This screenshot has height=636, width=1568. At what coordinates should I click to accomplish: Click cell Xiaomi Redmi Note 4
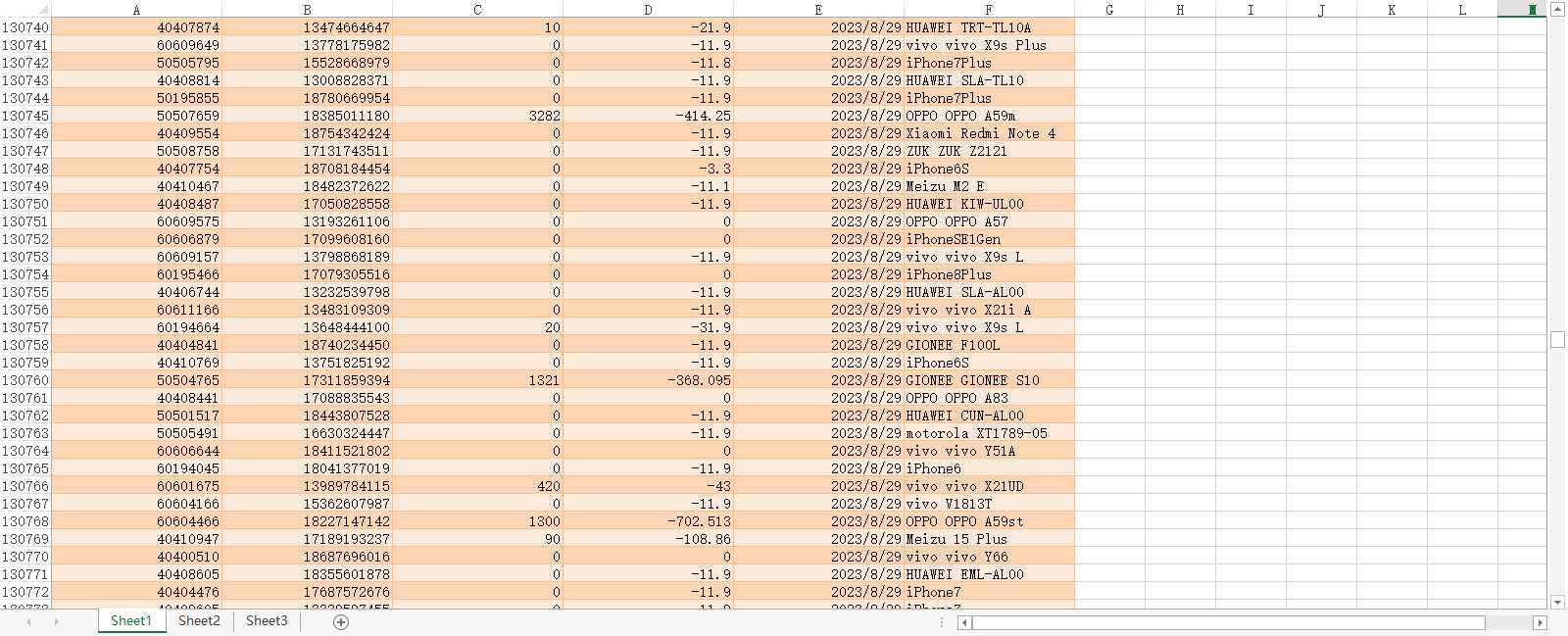pyautogui.click(x=989, y=133)
